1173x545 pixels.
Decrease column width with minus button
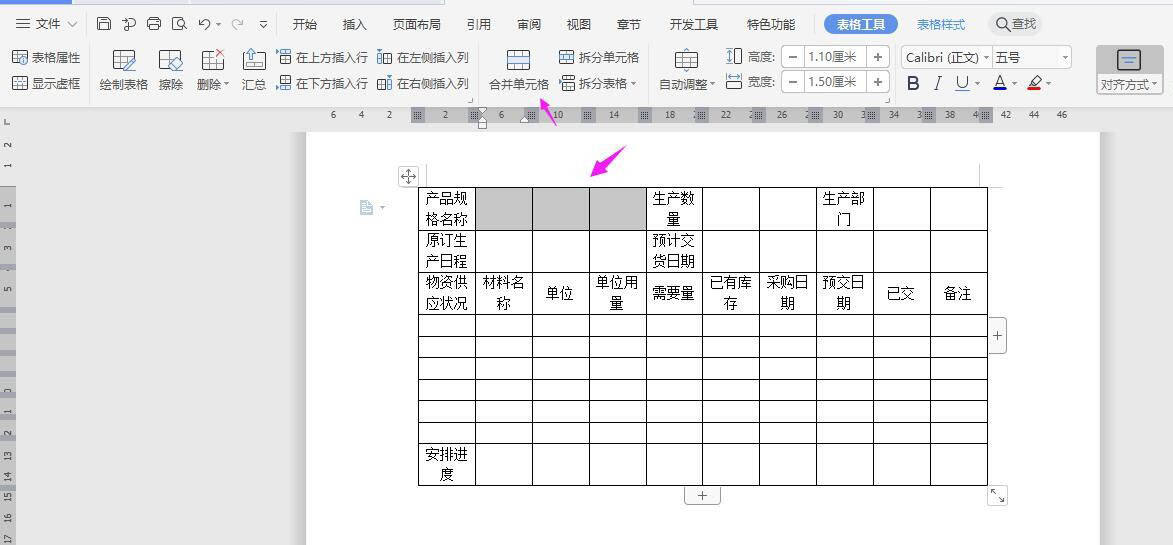tap(793, 81)
